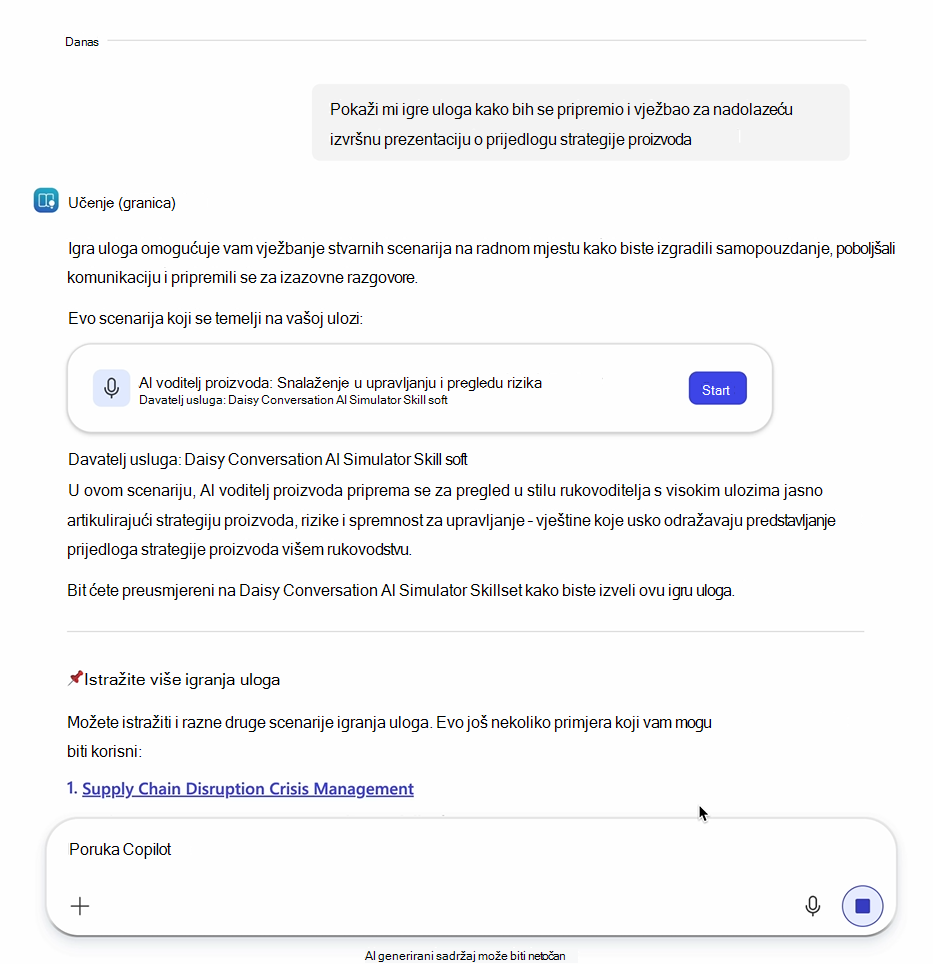933x964 pixels.
Task: Stop generating with the square button
Action: click(x=862, y=906)
